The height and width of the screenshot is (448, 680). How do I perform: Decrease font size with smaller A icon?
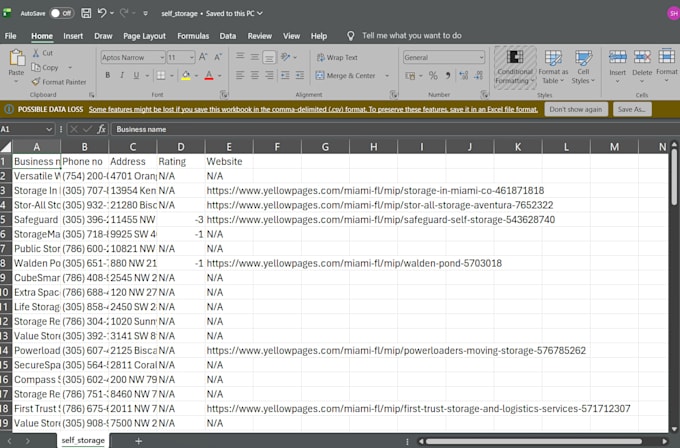pyautogui.click(x=218, y=57)
